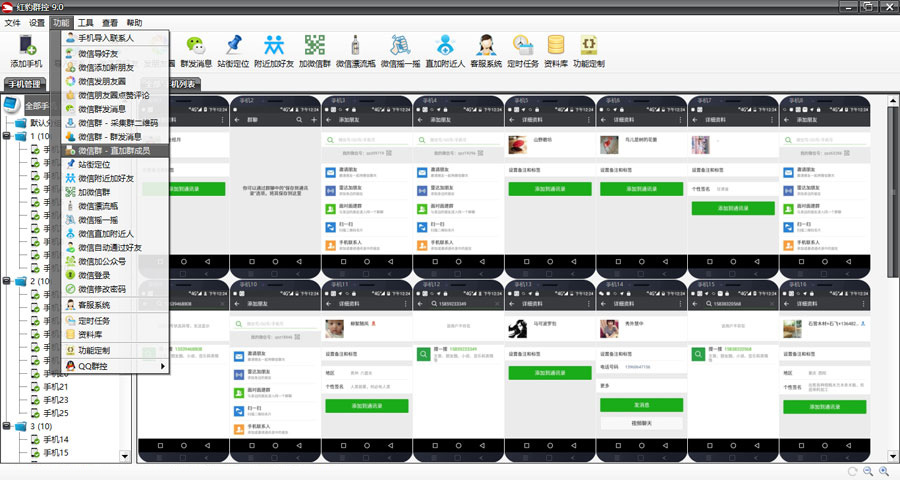Screen dimensions: 900x480
Task: Click the 加微信群 QR code toolbar icon
Action: tap(315, 51)
